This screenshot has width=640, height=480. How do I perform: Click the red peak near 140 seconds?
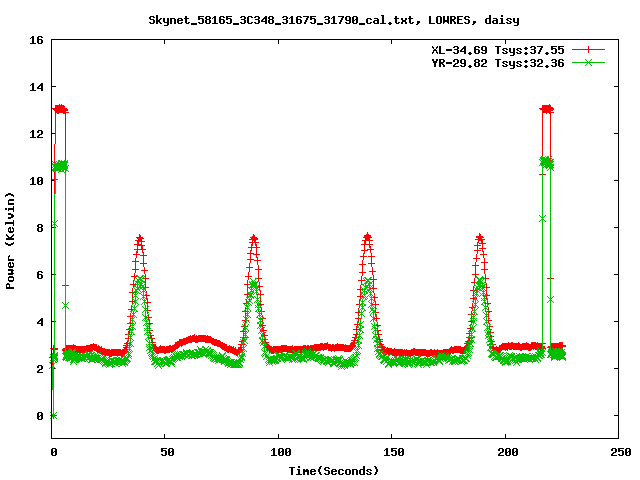367,237
